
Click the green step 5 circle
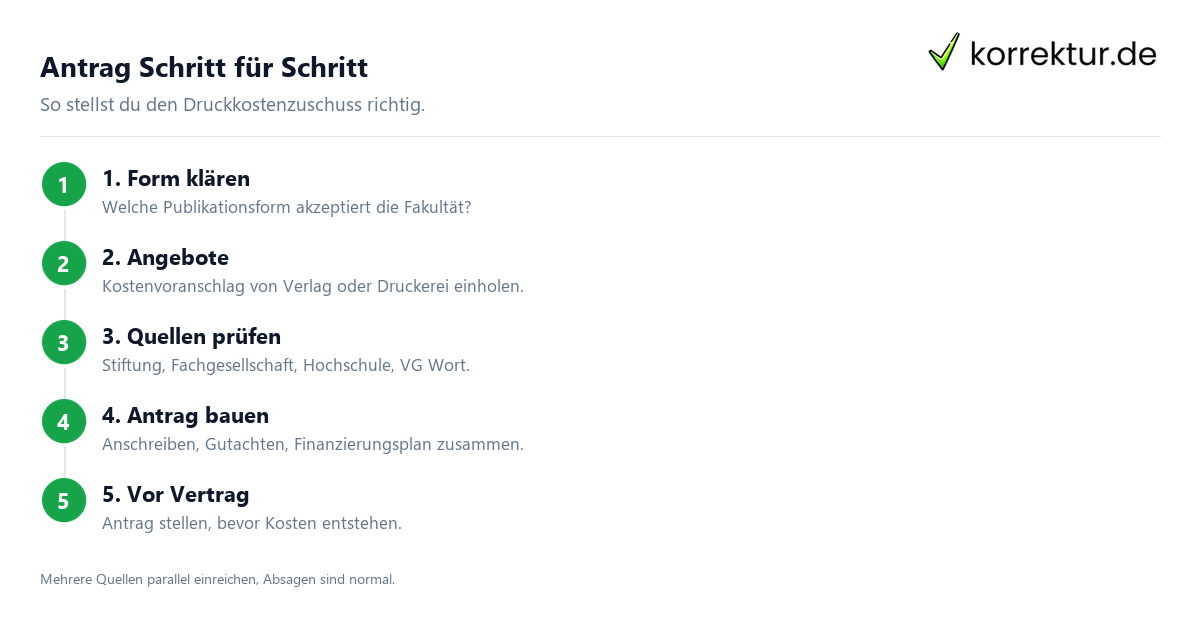[64, 501]
